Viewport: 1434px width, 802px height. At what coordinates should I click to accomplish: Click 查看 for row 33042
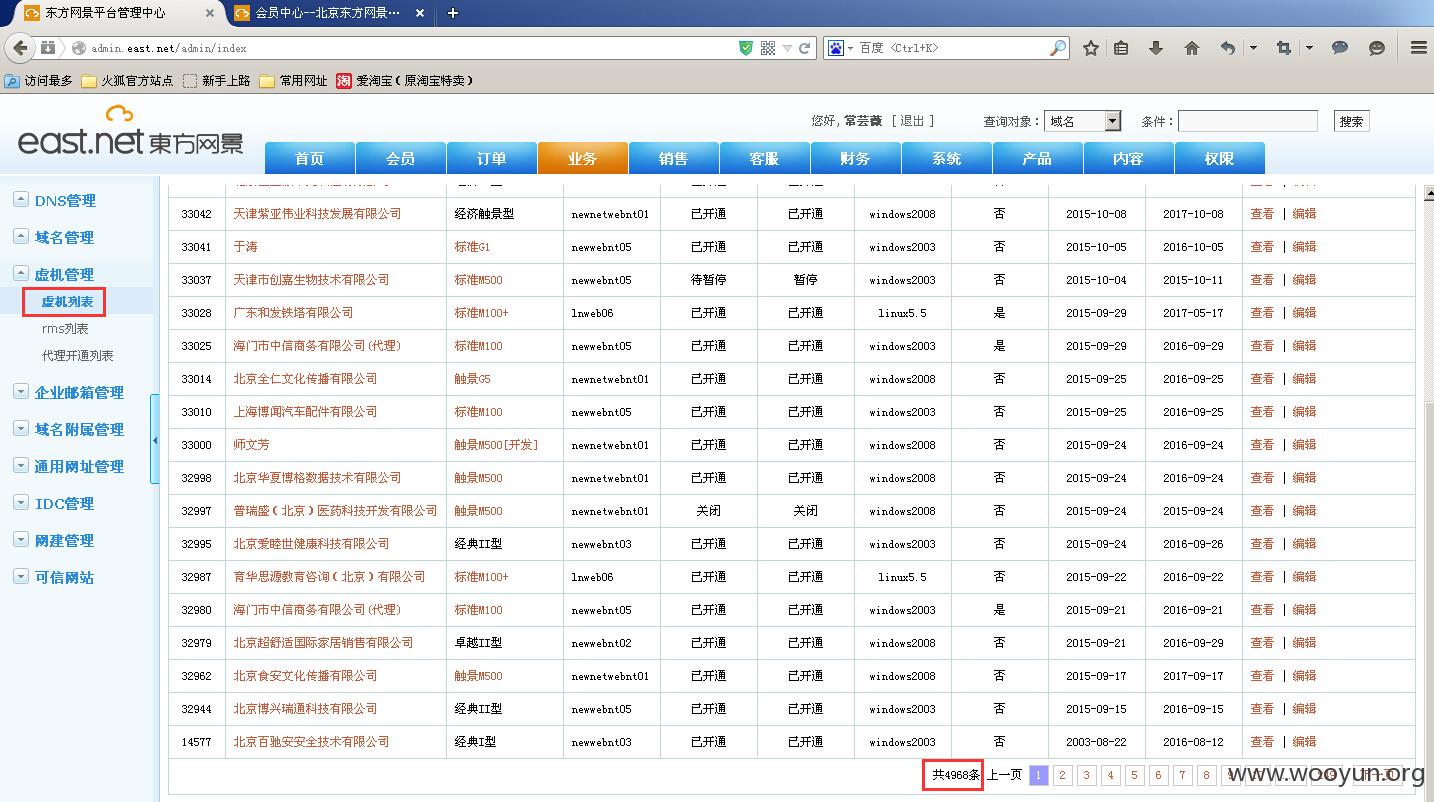point(1262,214)
